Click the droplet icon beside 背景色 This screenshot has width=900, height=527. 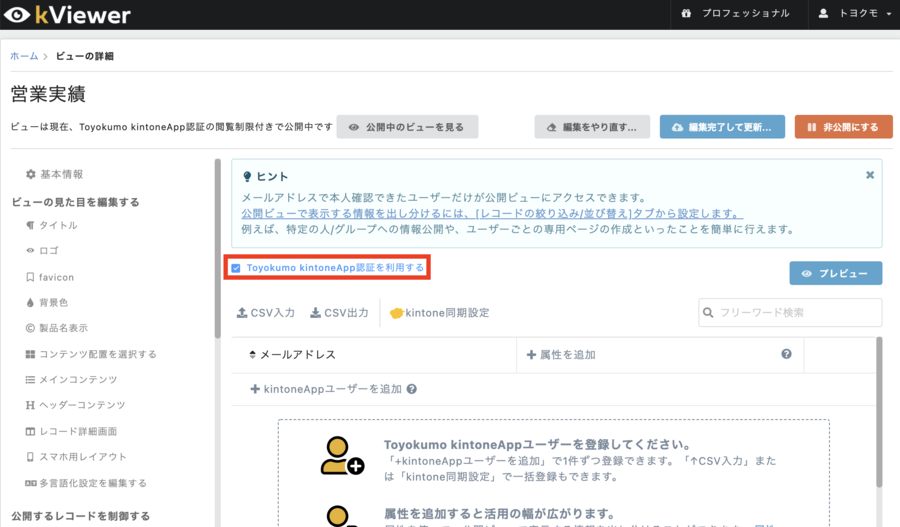(x=30, y=303)
